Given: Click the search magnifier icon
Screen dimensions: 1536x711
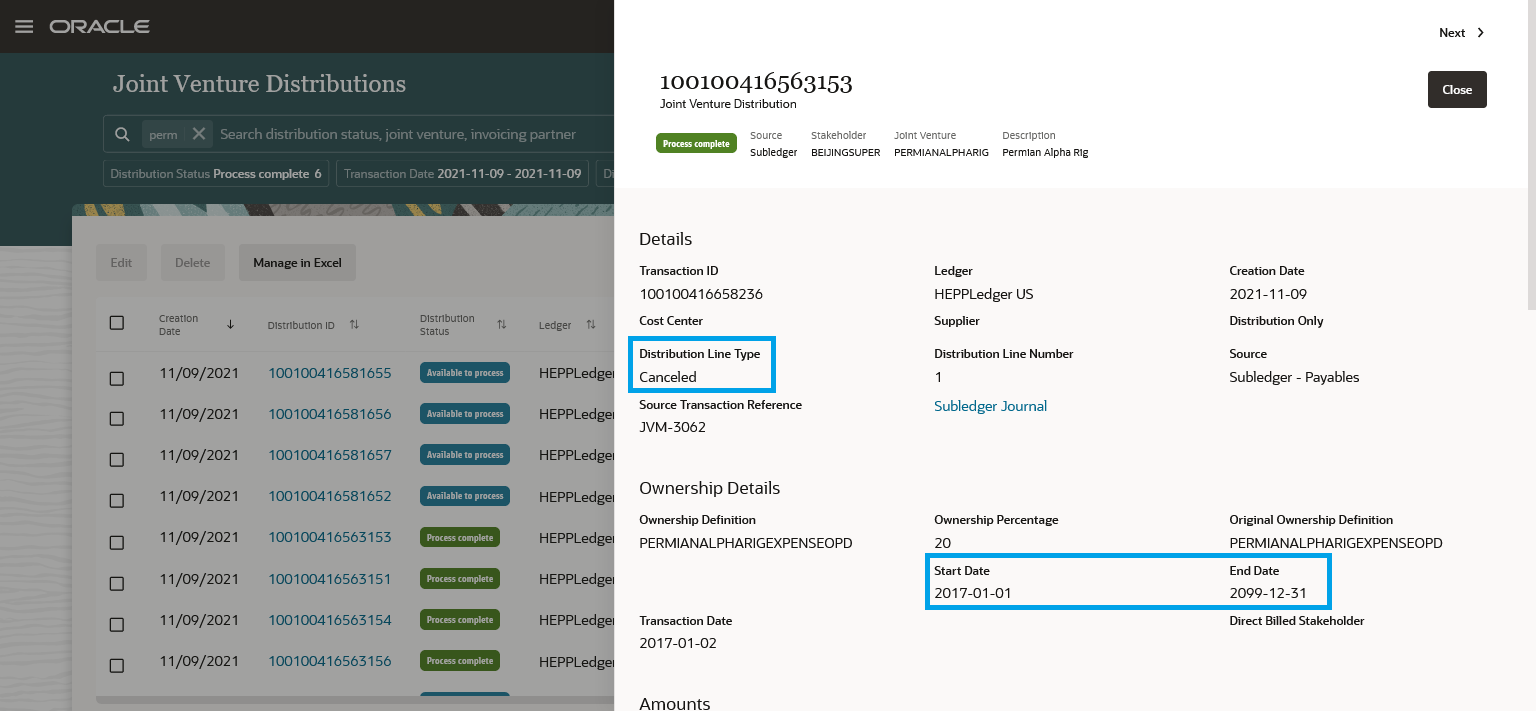Looking at the screenshot, I should tap(122, 134).
